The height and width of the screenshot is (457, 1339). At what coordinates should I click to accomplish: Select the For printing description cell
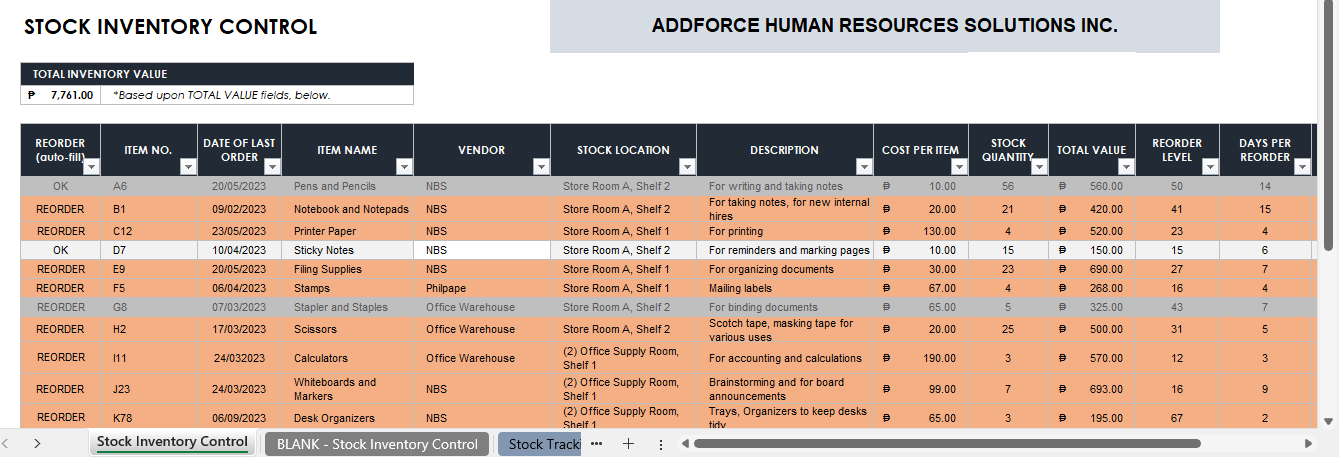click(x=785, y=231)
